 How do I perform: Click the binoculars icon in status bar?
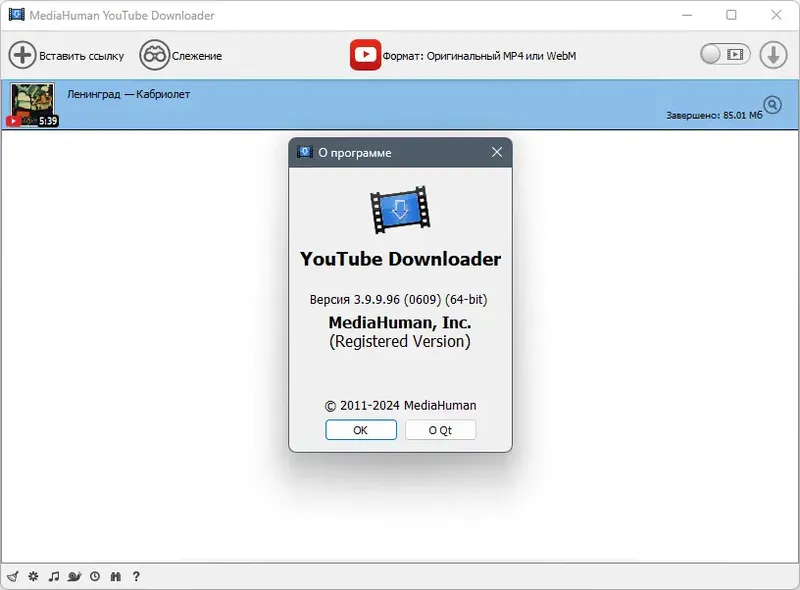[x=116, y=576]
